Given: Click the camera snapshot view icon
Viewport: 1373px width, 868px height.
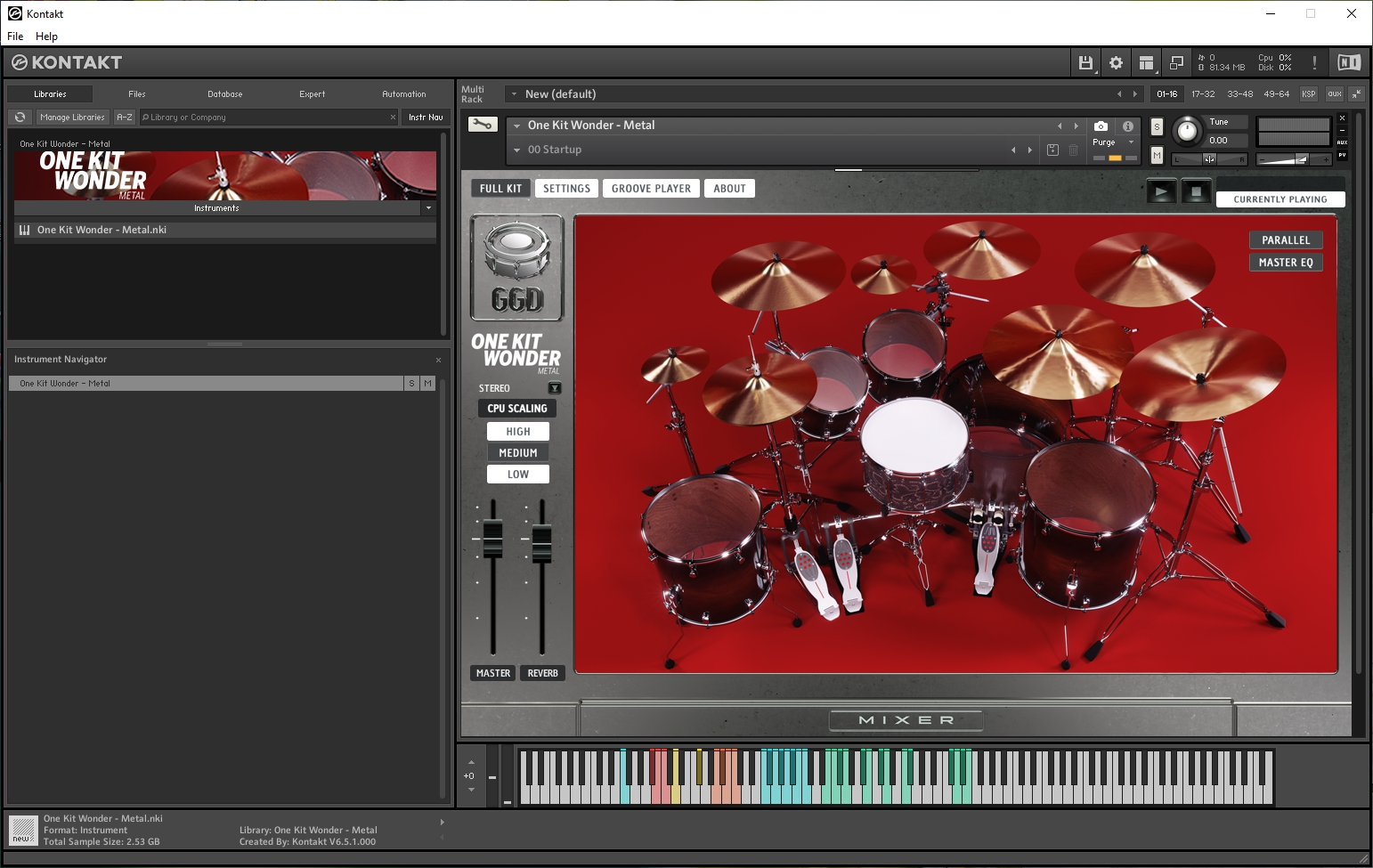Looking at the screenshot, I should pos(1101,126).
